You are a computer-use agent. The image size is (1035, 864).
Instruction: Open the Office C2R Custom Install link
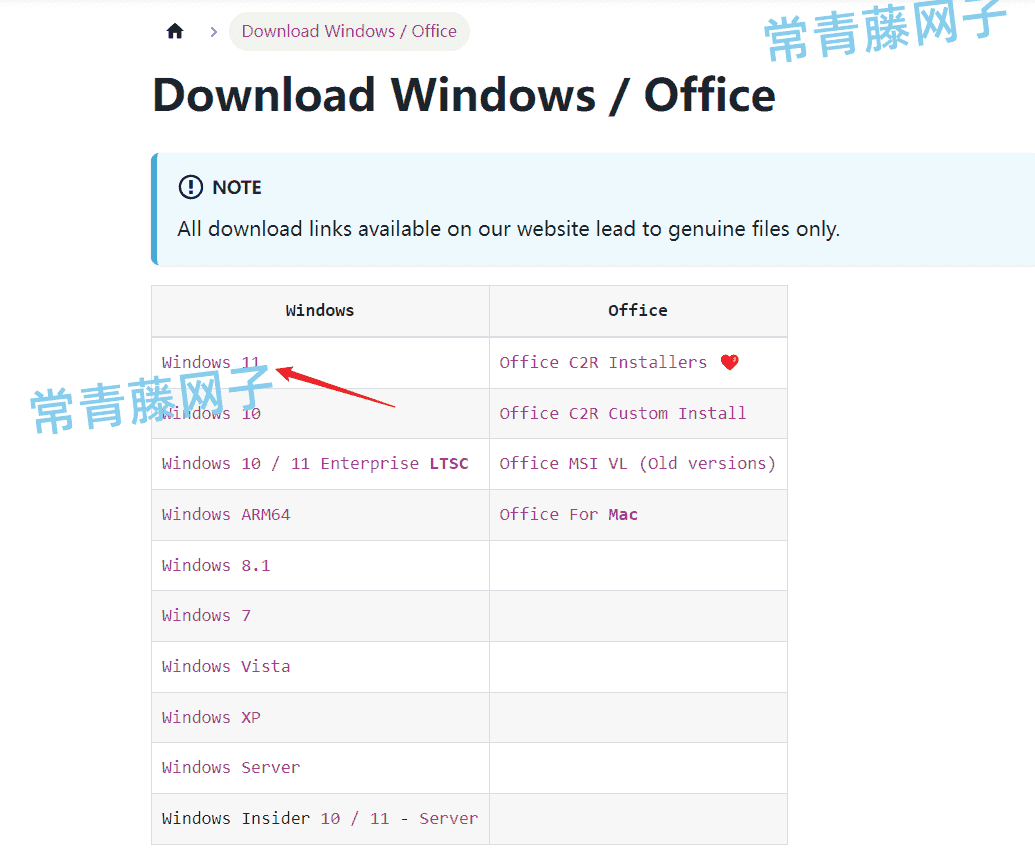(x=622, y=414)
